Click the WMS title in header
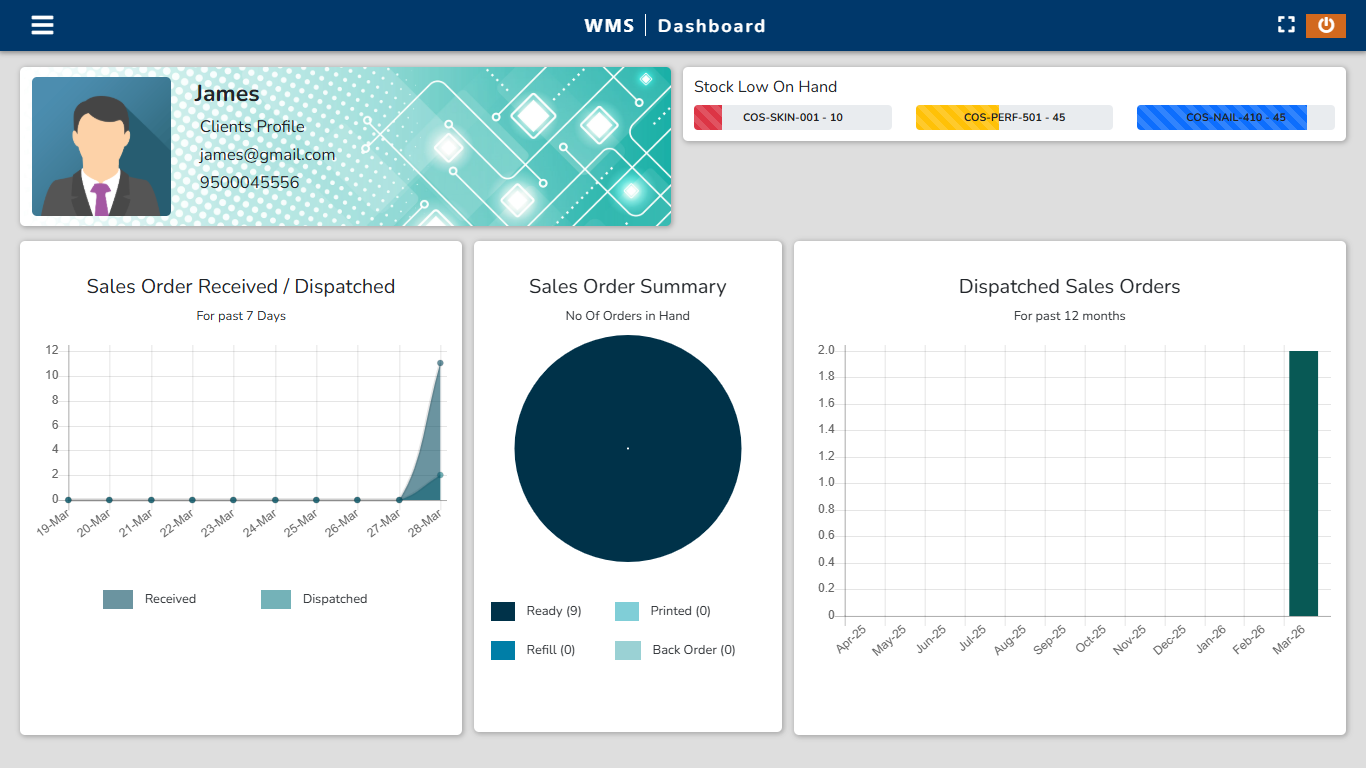 click(609, 26)
